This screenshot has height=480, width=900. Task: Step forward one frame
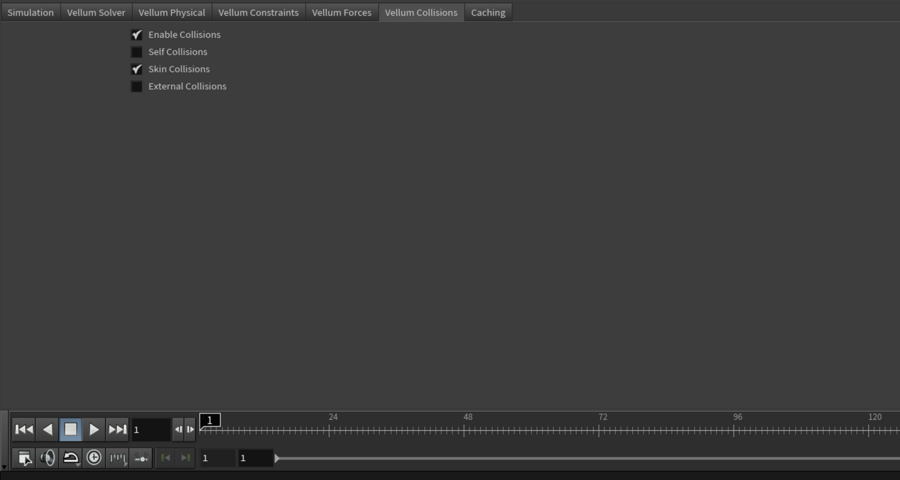pos(190,429)
